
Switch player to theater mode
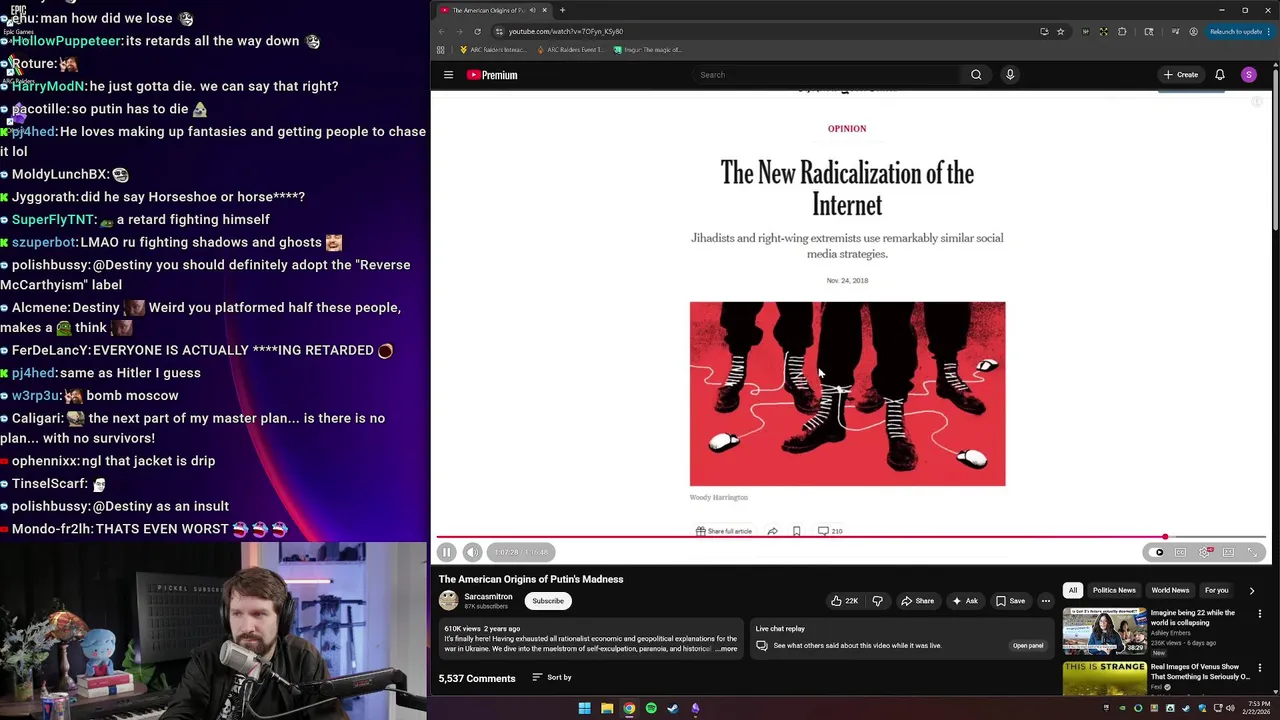1228,552
